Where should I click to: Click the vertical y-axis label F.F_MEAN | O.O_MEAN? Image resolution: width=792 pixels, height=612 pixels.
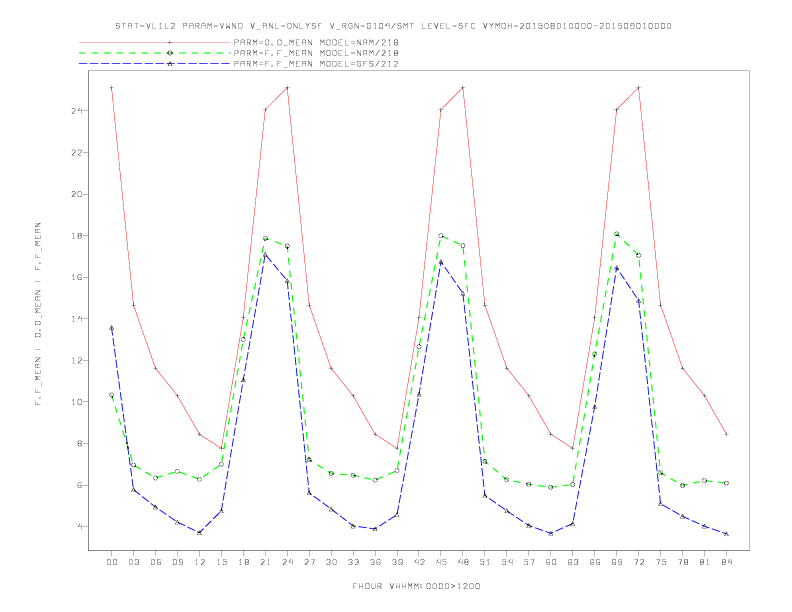point(38,314)
